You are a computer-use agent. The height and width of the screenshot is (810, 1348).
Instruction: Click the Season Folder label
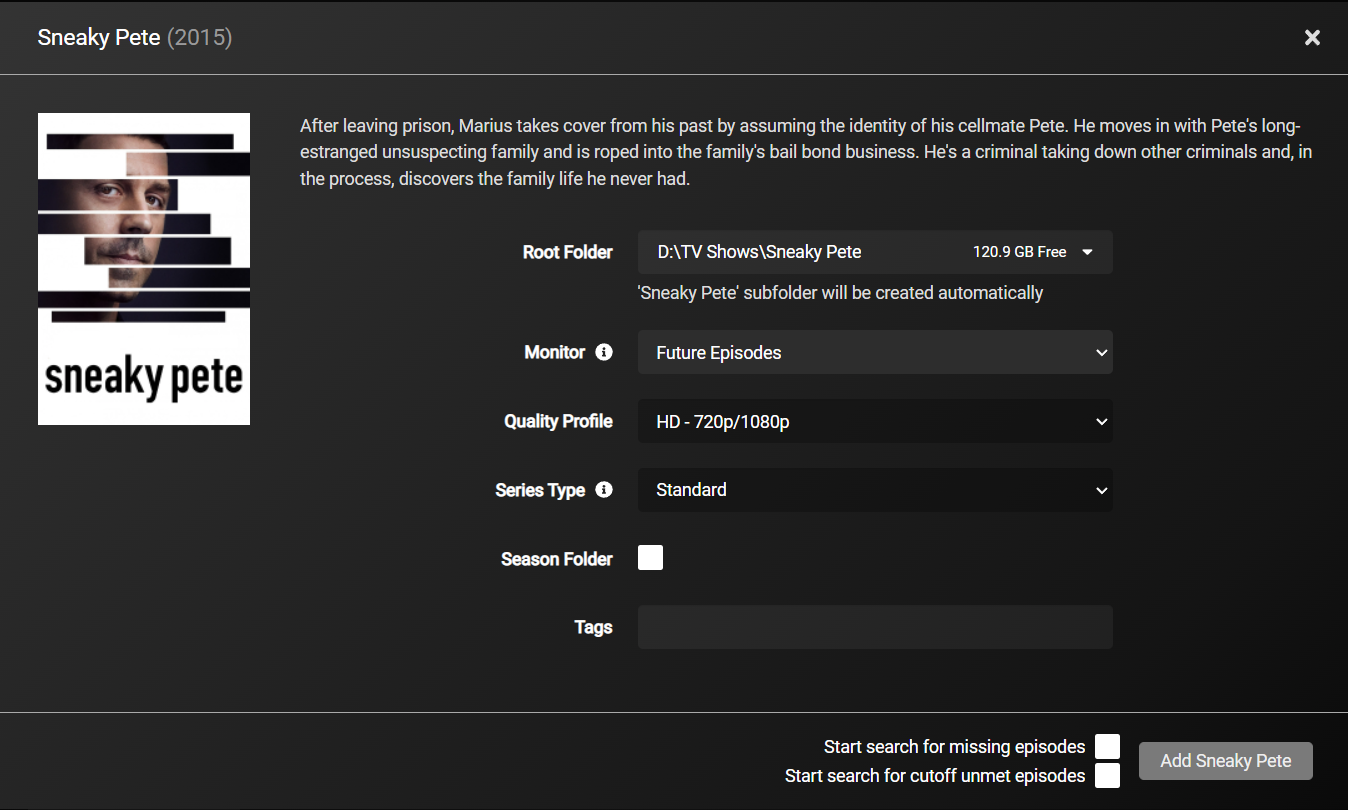tap(557, 559)
